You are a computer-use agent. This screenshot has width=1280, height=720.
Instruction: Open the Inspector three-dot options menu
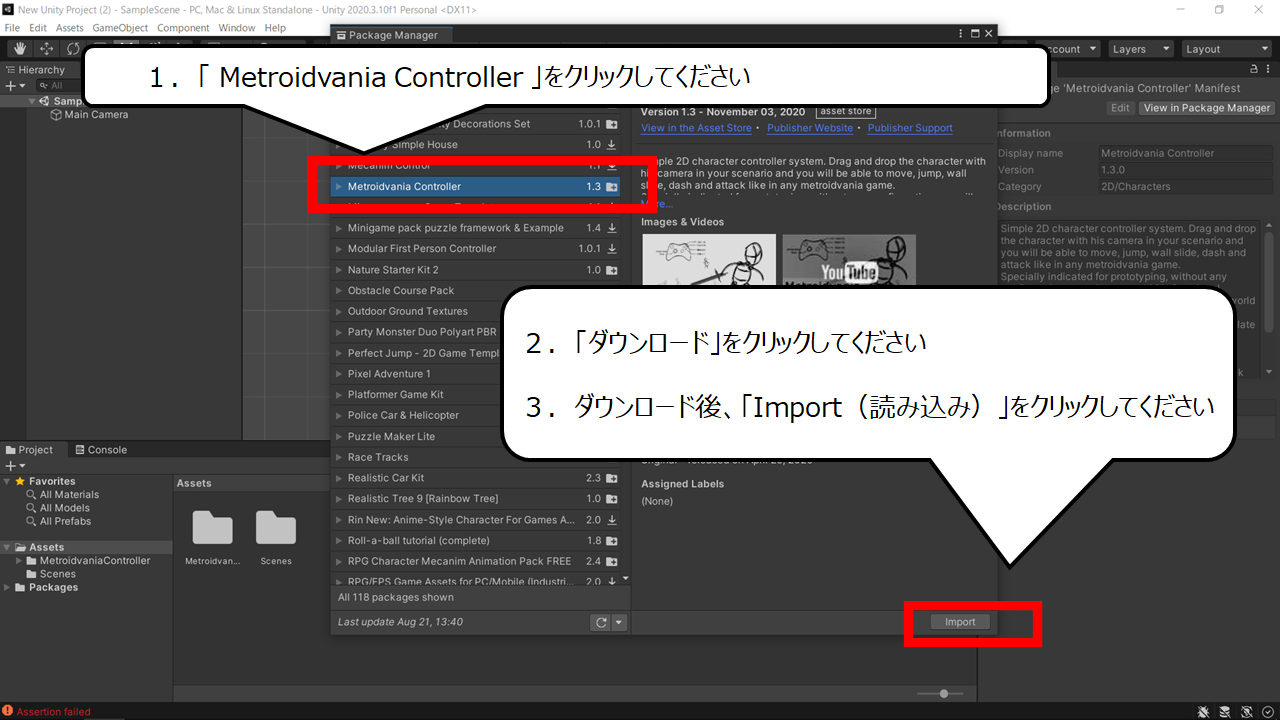1270,69
